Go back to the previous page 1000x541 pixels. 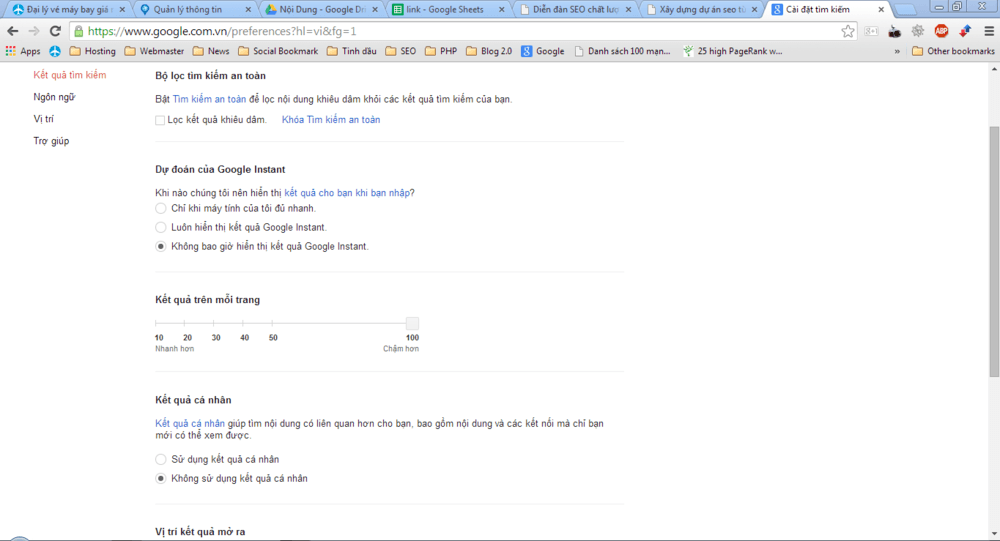tap(13, 31)
